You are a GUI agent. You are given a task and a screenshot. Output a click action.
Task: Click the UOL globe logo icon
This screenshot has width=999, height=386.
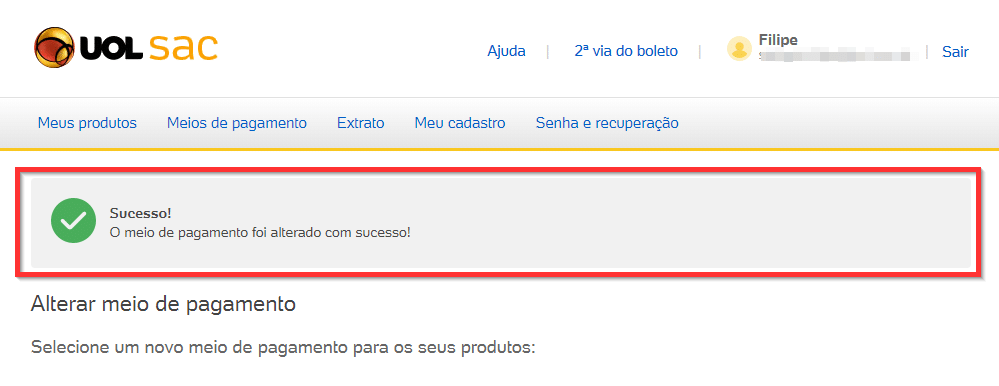point(54,47)
